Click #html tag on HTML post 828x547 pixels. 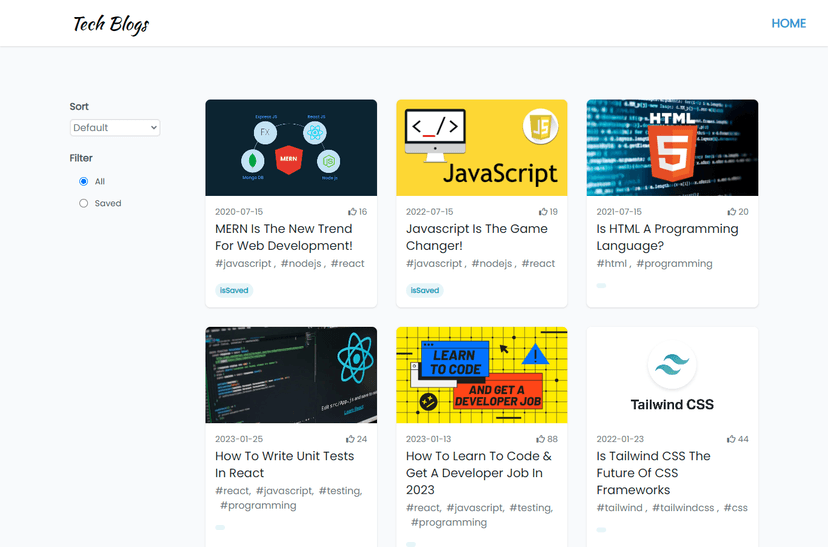[x=611, y=263]
